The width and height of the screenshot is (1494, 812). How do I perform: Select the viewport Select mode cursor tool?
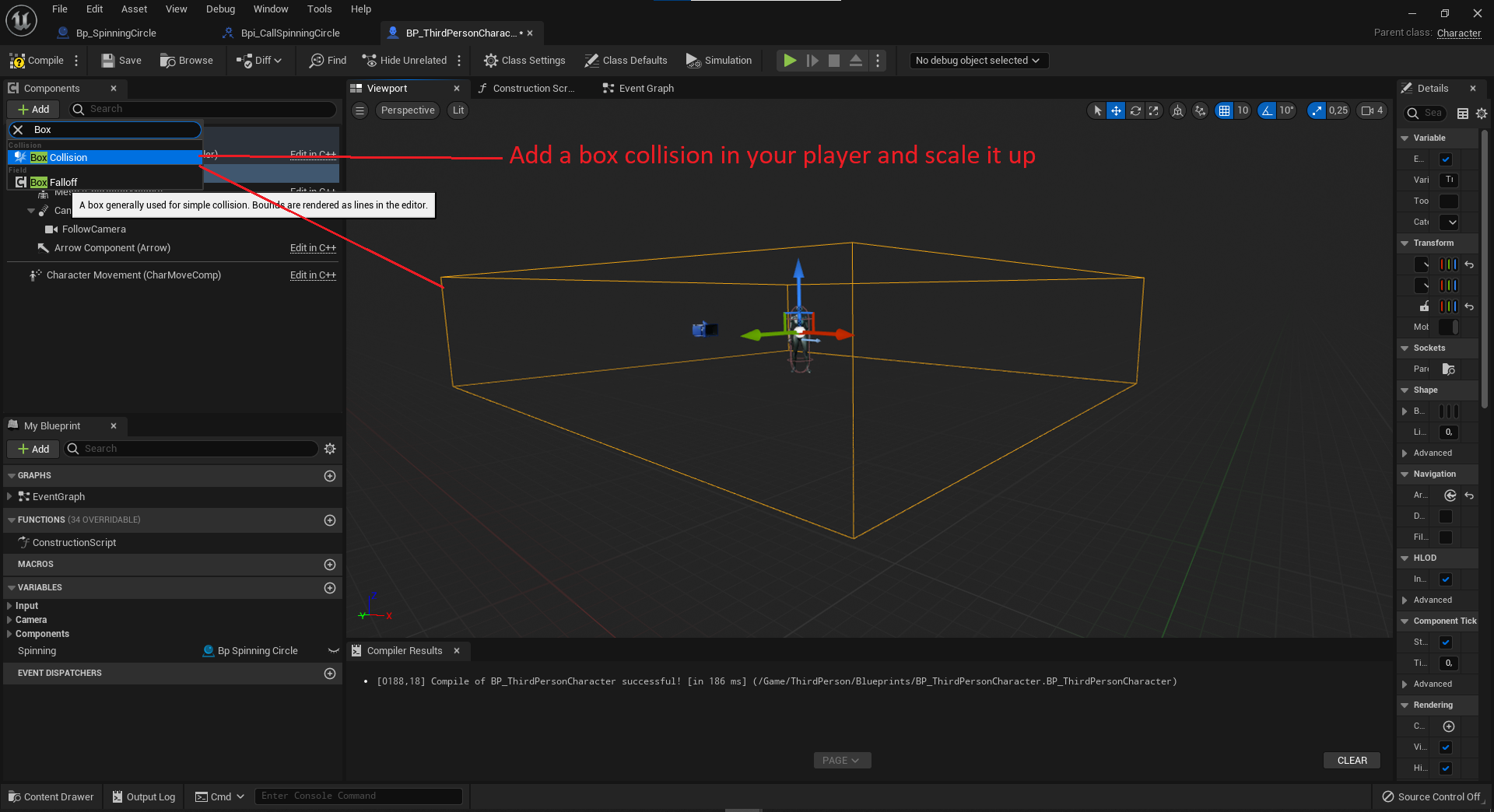click(1097, 110)
